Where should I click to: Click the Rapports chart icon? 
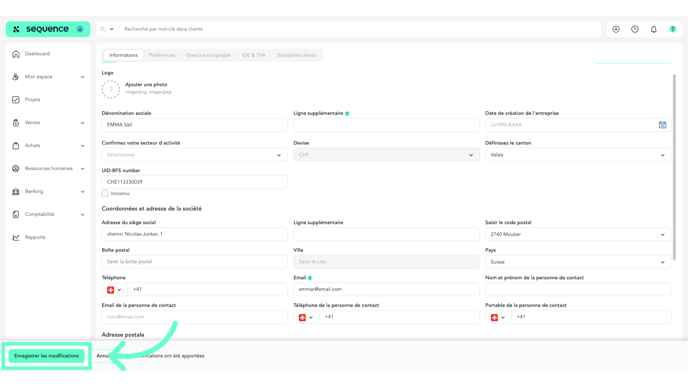coord(16,237)
